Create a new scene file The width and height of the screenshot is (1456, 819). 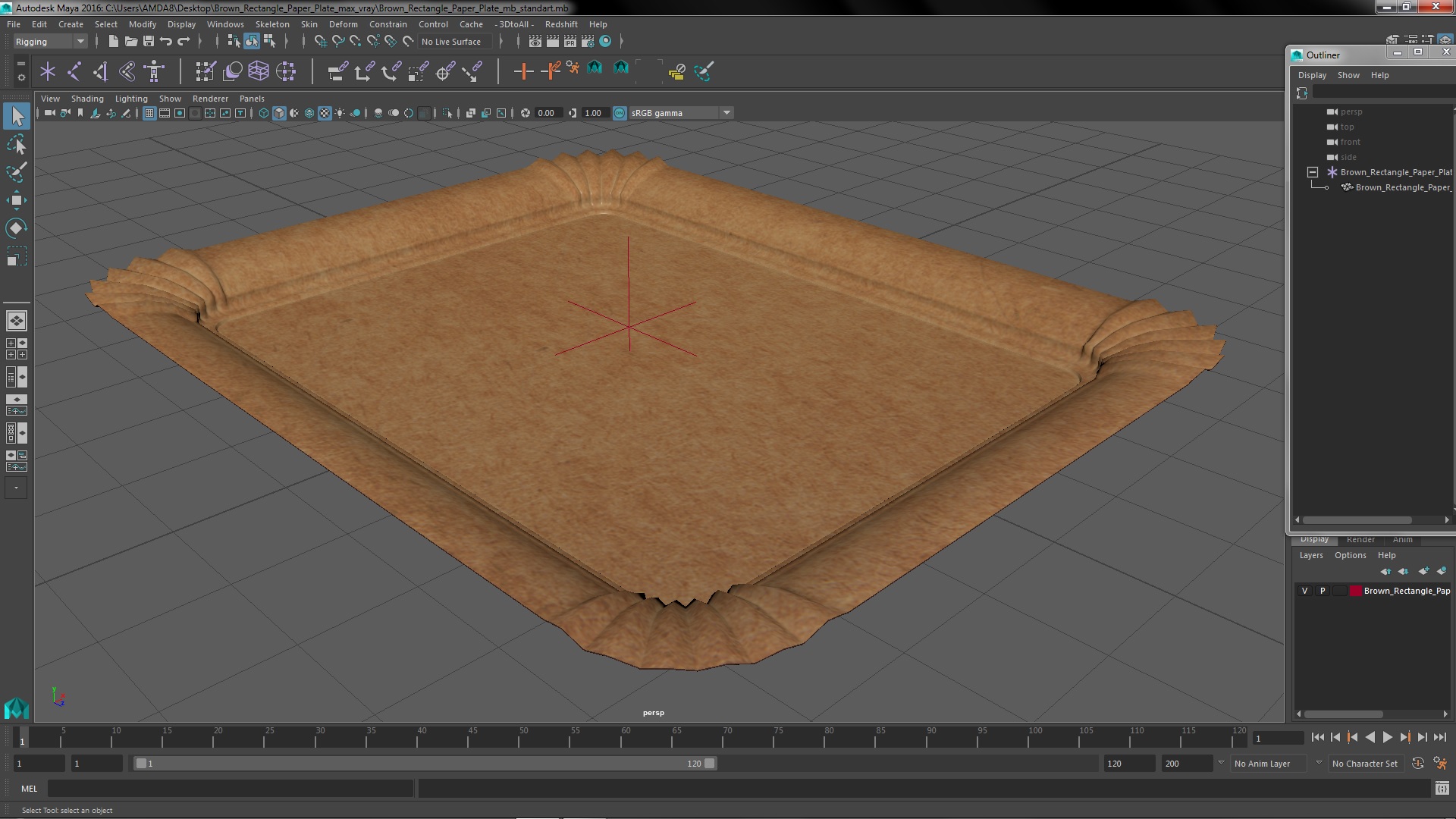tap(113, 41)
